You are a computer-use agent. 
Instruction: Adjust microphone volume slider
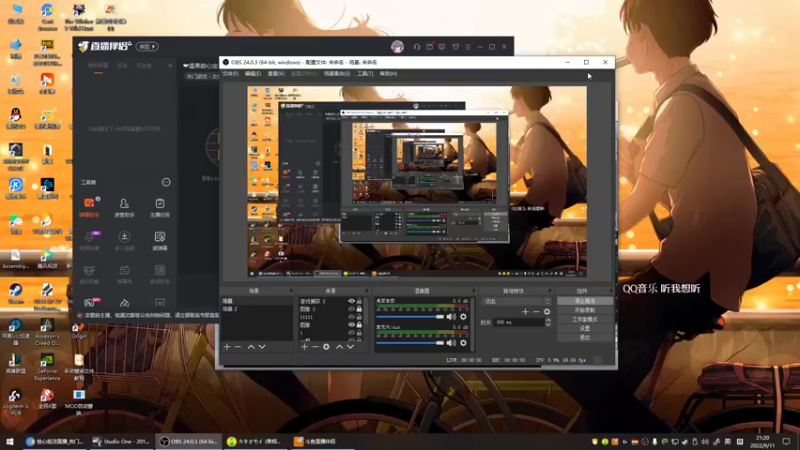410,343
